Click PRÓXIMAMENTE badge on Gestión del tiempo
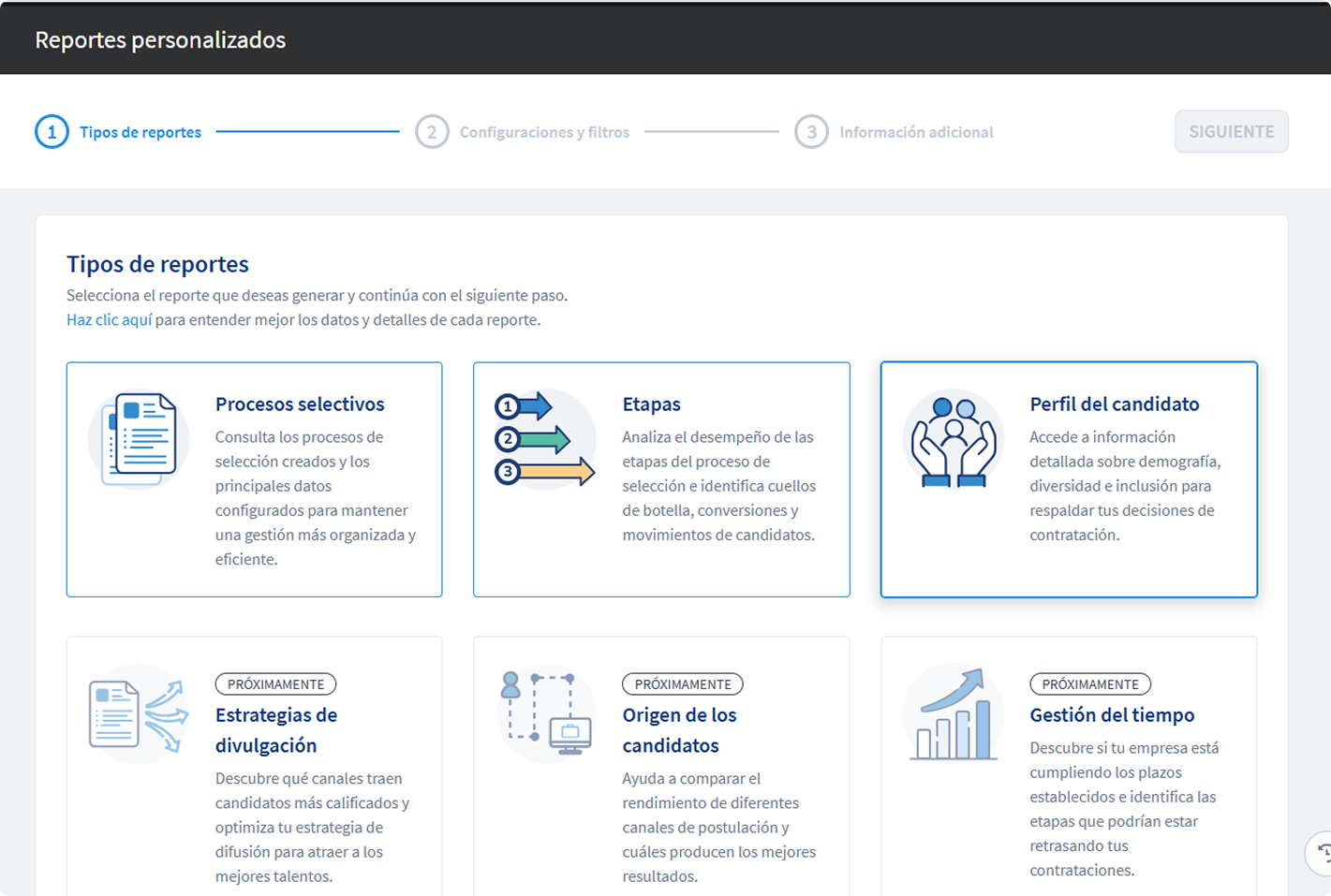Screen dimensions: 1331x896 coord(1090,684)
